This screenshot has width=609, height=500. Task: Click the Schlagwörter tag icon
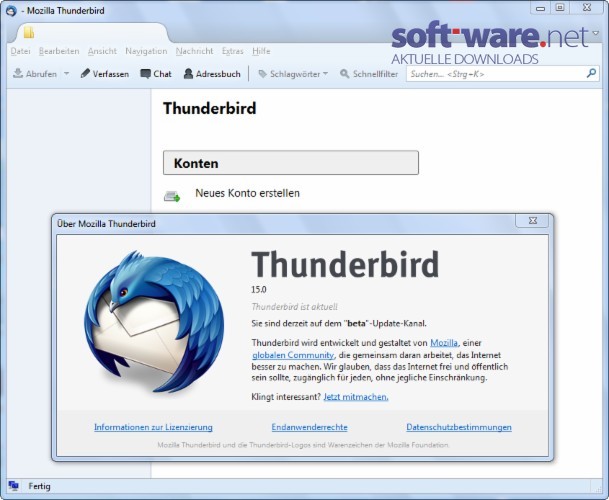pyautogui.click(x=263, y=74)
